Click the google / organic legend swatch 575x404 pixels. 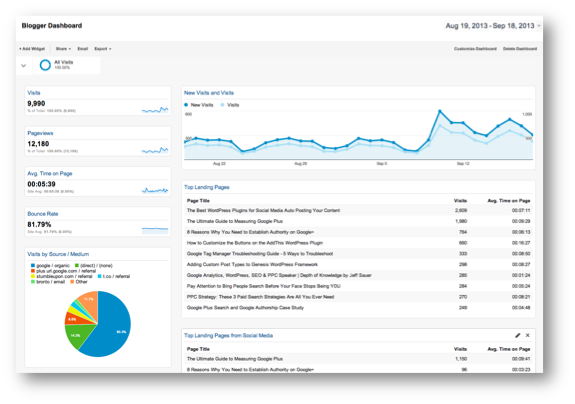(33, 265)
